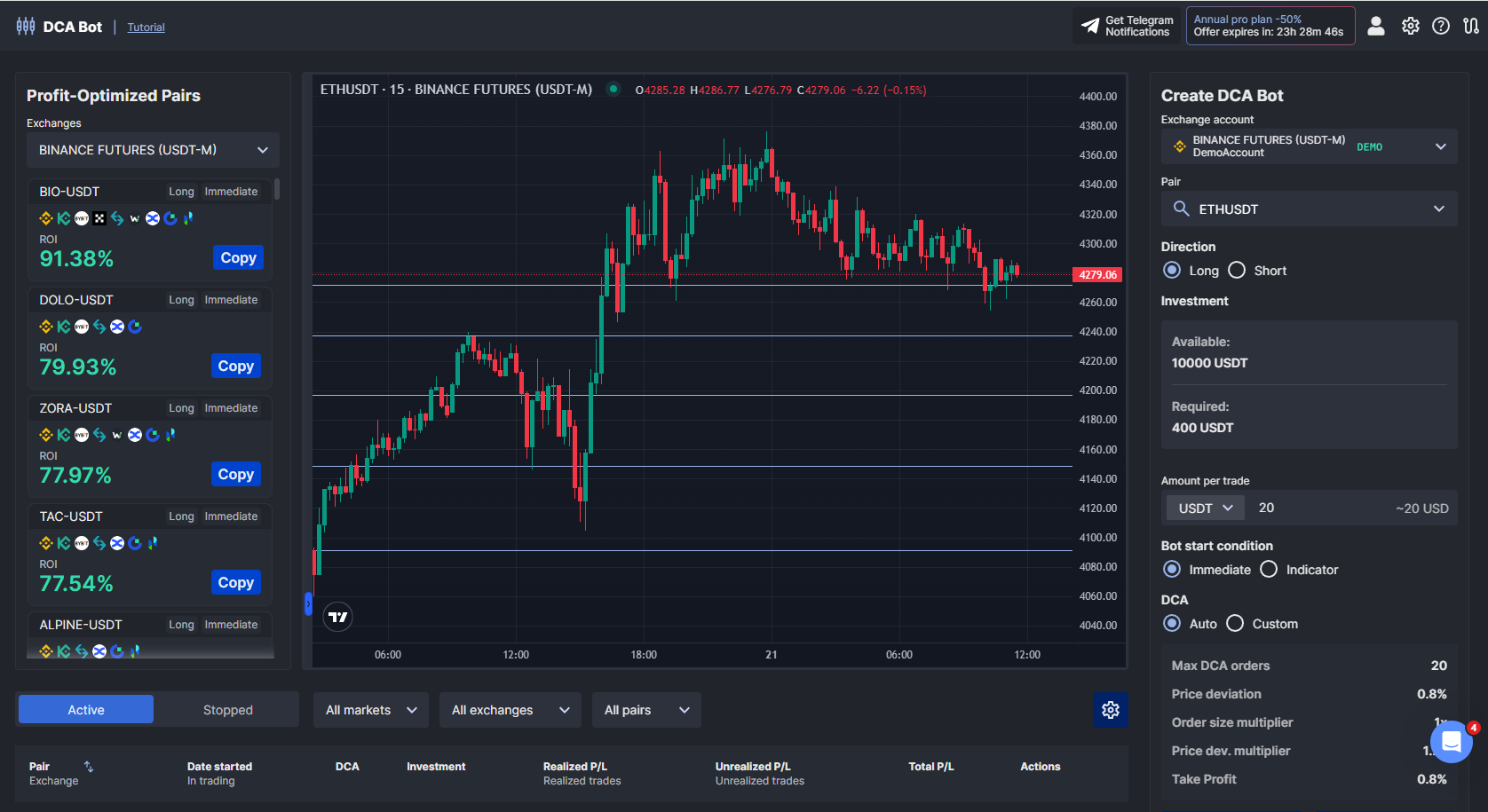This screenshot has width=1488, height=812.
Task: Click the KuCoin icon in BIO-USDT card
Action: [x=64, y=218]
